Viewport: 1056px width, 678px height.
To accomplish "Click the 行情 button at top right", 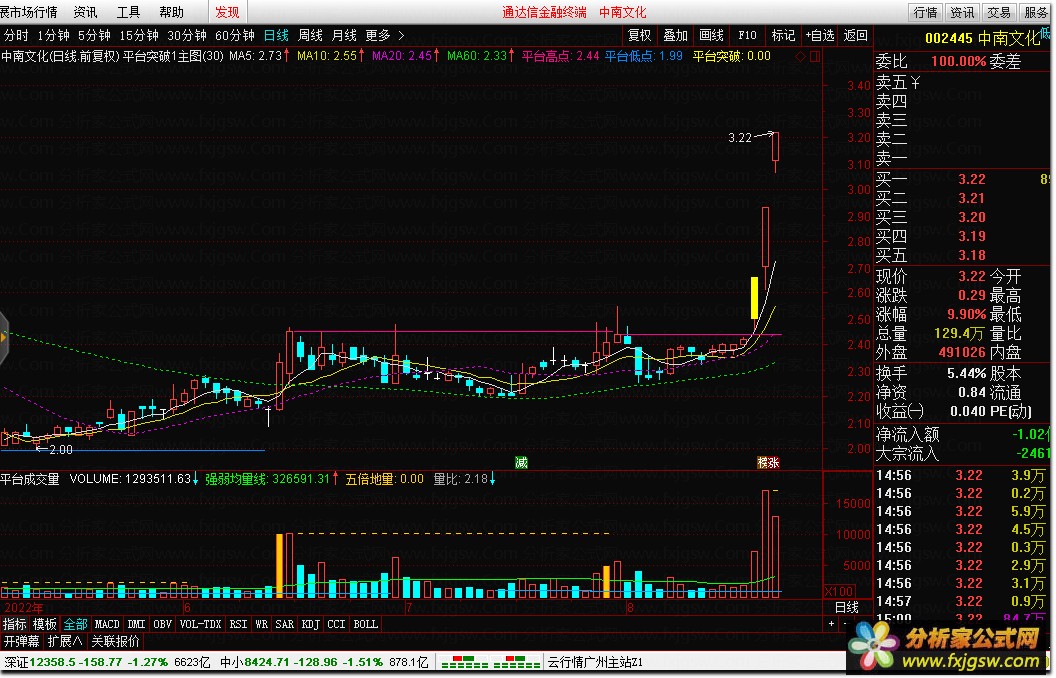I will coord(925,12).
